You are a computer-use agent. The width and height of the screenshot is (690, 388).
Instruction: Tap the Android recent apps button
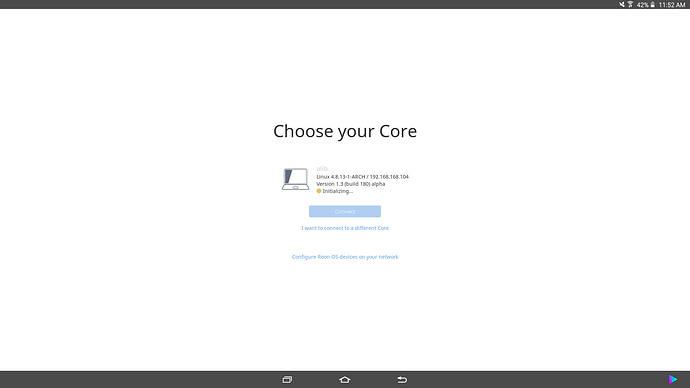[x=287, y=379]
